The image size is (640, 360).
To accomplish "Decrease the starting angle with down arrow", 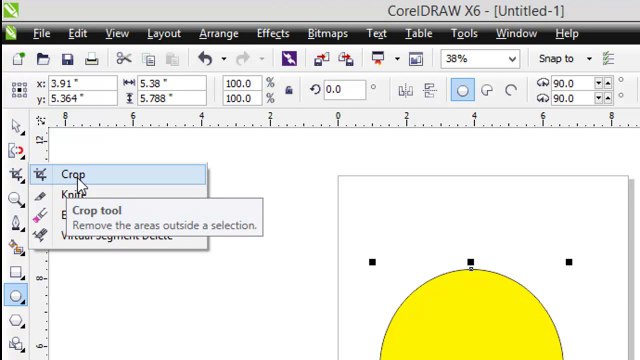I will (598, 83).
